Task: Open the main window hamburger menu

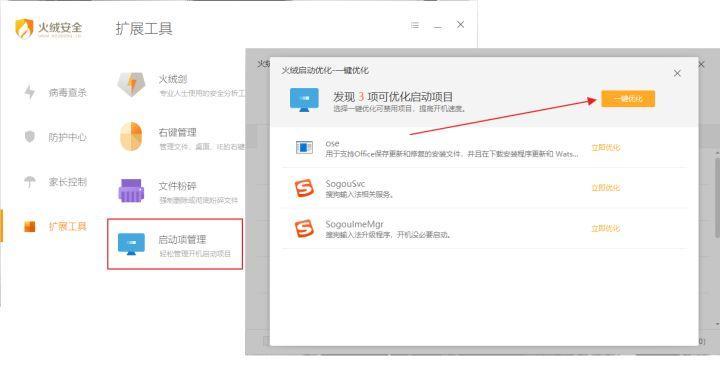Action: click(415, 25)
